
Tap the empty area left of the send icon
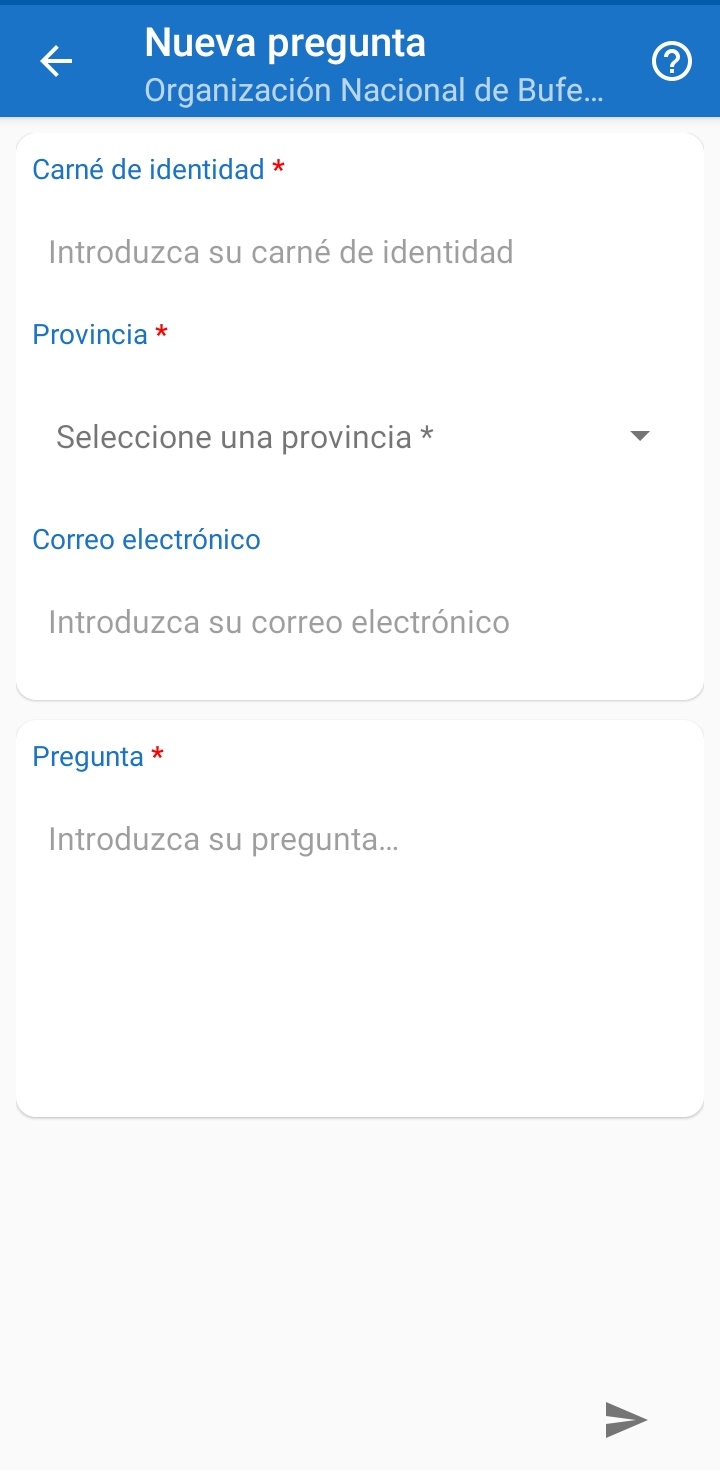[x=300, y=1419]
